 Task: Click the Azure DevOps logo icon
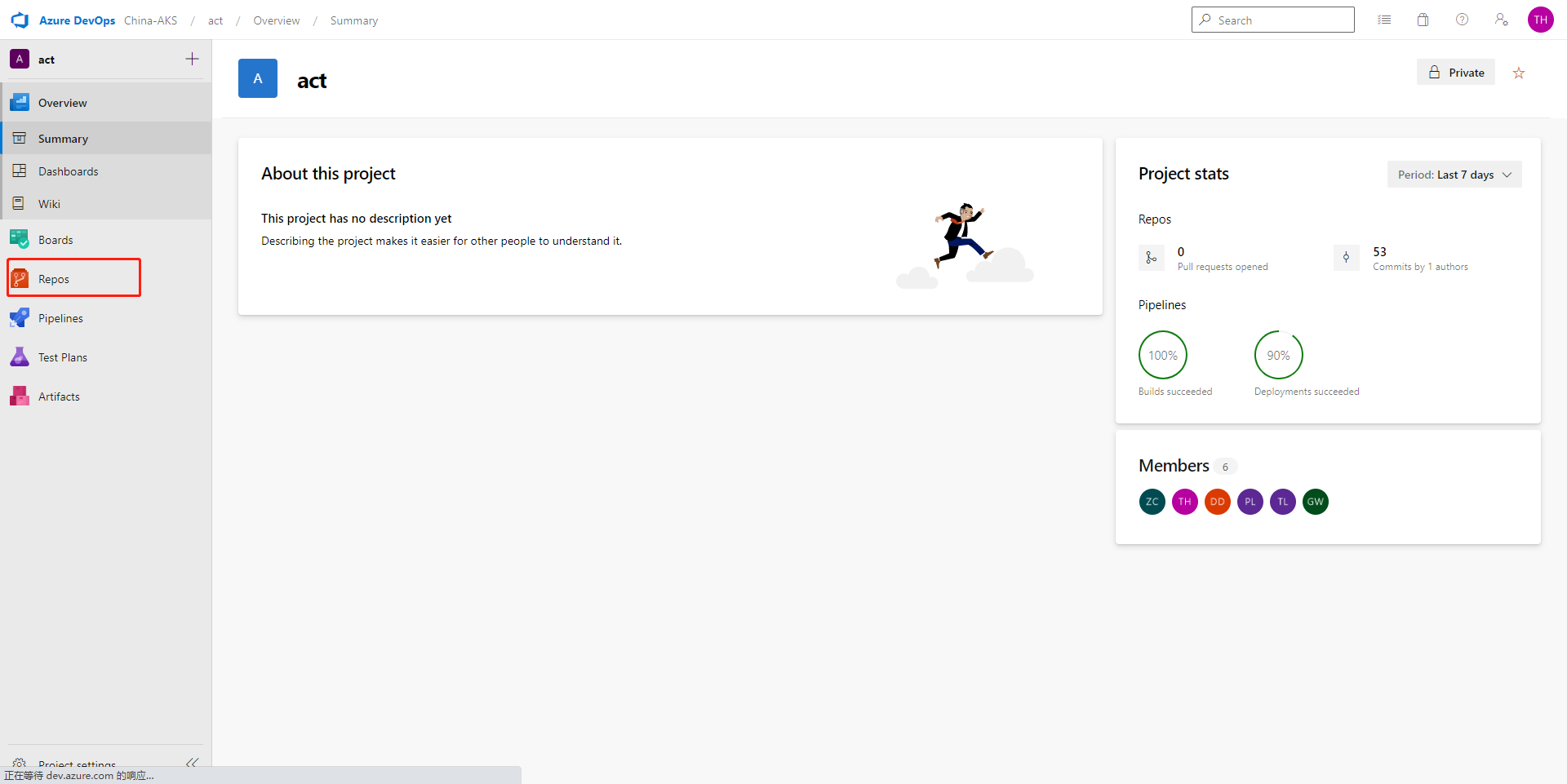point(20,20)
